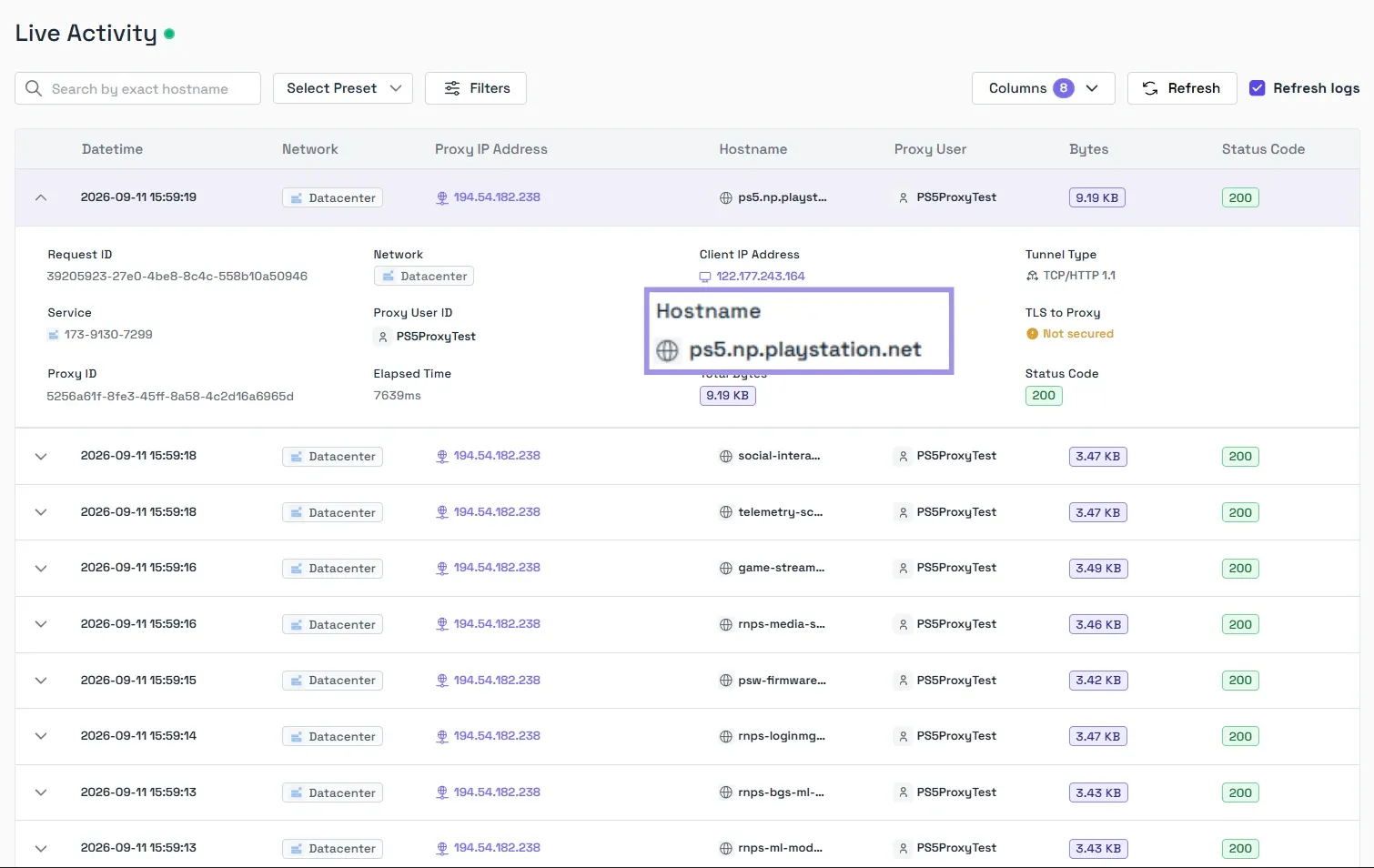Click the Elapsed Time value 7639ms
This screenshot has width=1374, height=868.
pyautogui.click(x=398, y=396)
